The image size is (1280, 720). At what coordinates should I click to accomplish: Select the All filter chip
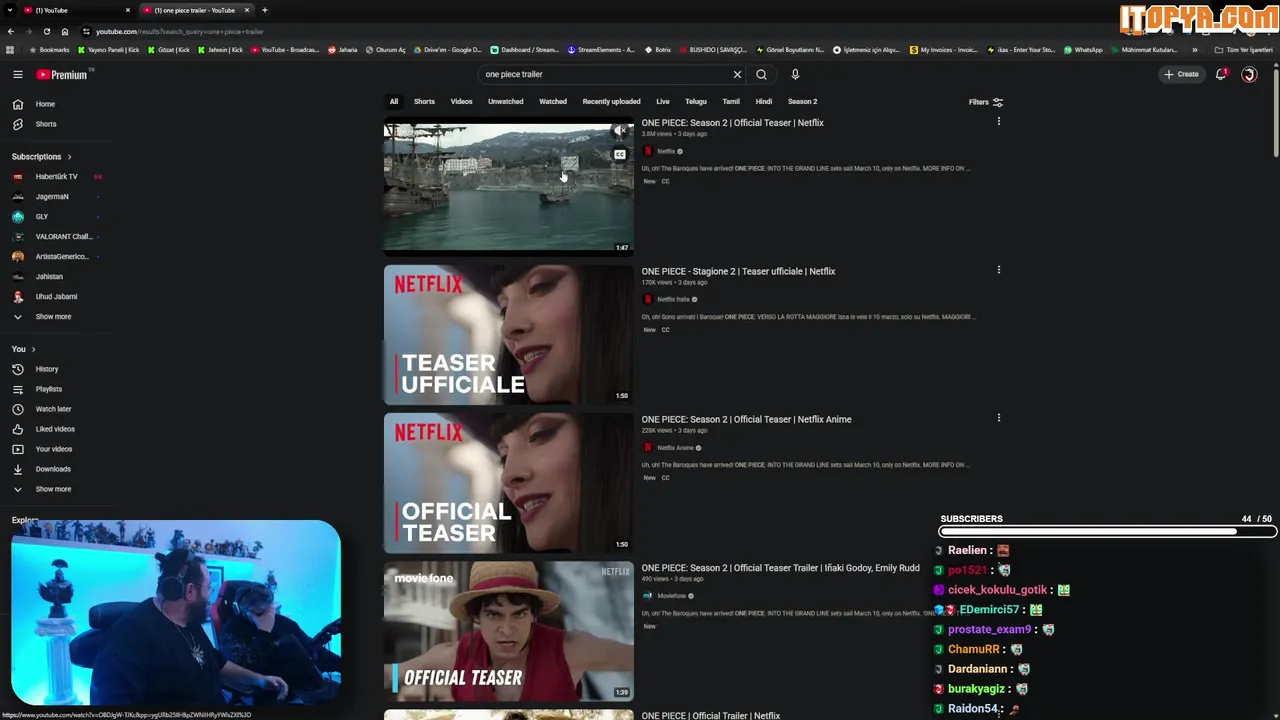(x=394, y=101)
